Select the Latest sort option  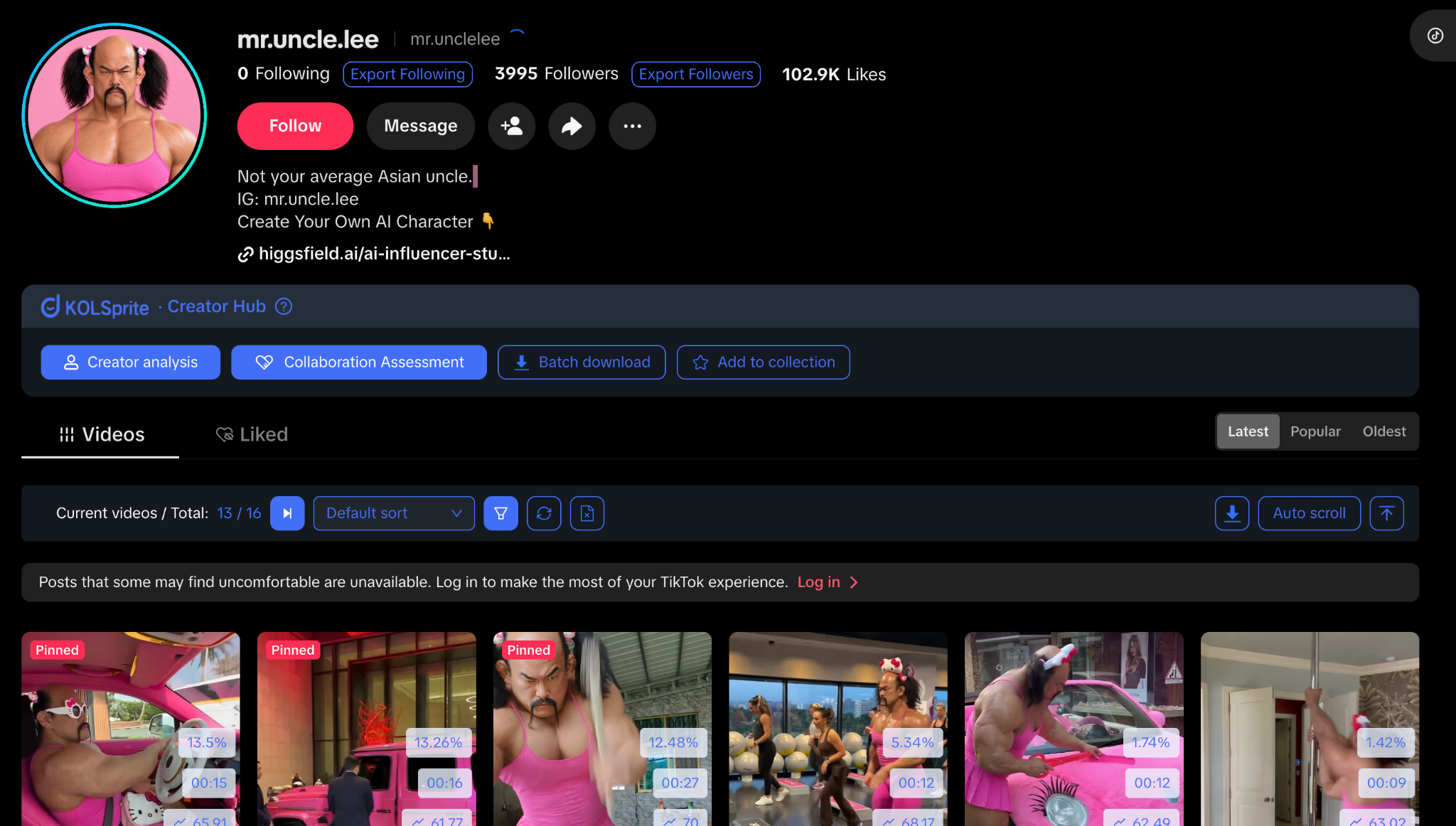pos(1248,431)
